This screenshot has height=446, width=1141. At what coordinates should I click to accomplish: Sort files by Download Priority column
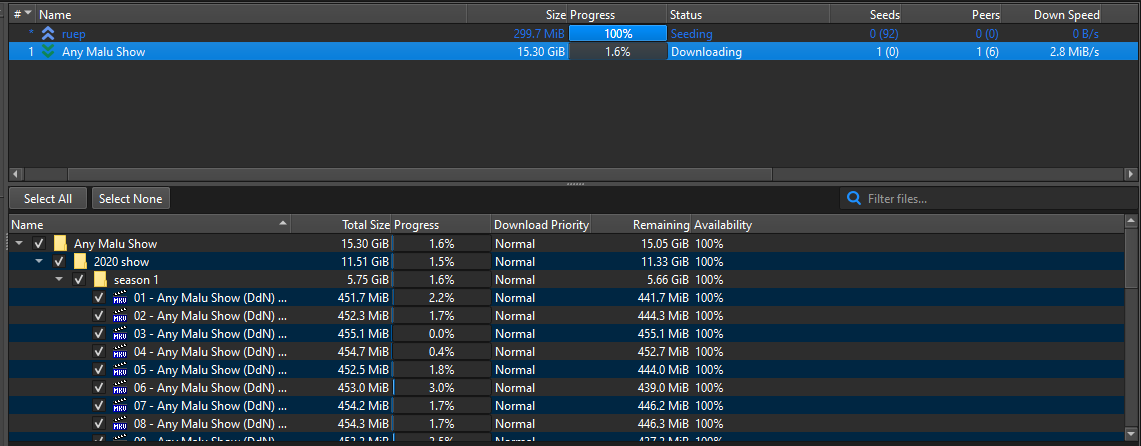tap(541, 225)
